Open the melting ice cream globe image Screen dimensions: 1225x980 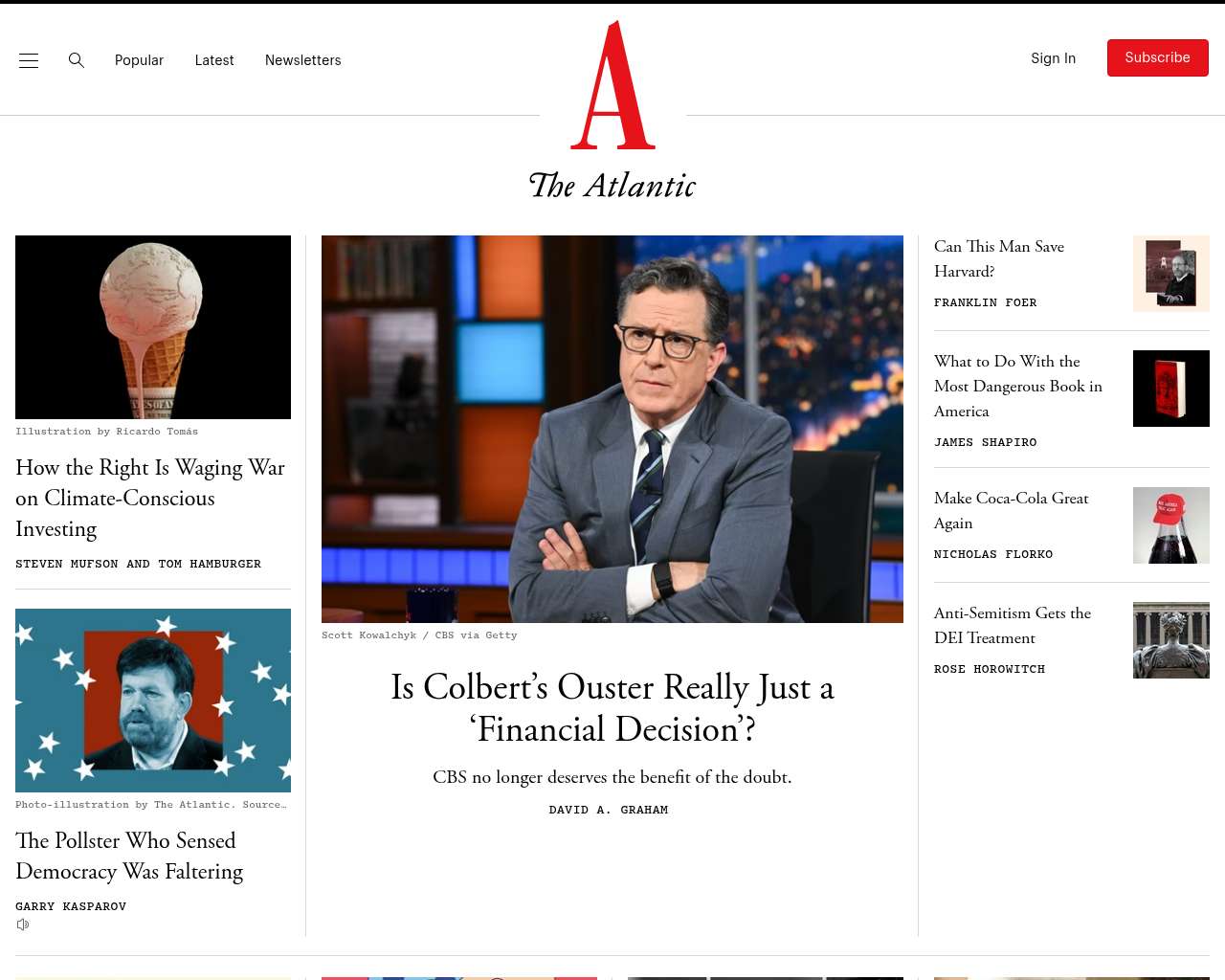tap(153, 327)
